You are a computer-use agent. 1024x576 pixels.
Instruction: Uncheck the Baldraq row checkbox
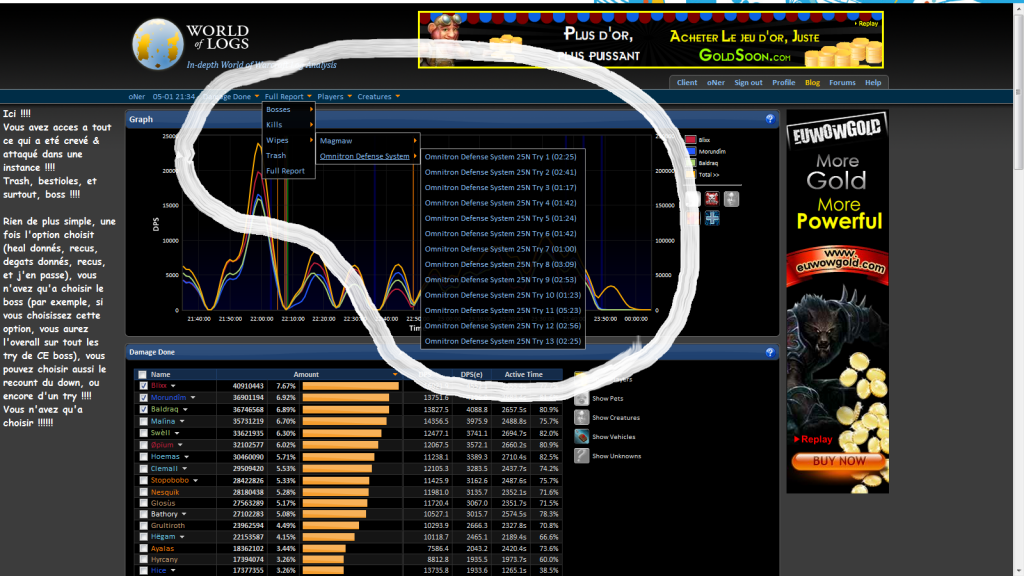coord(144,409)
